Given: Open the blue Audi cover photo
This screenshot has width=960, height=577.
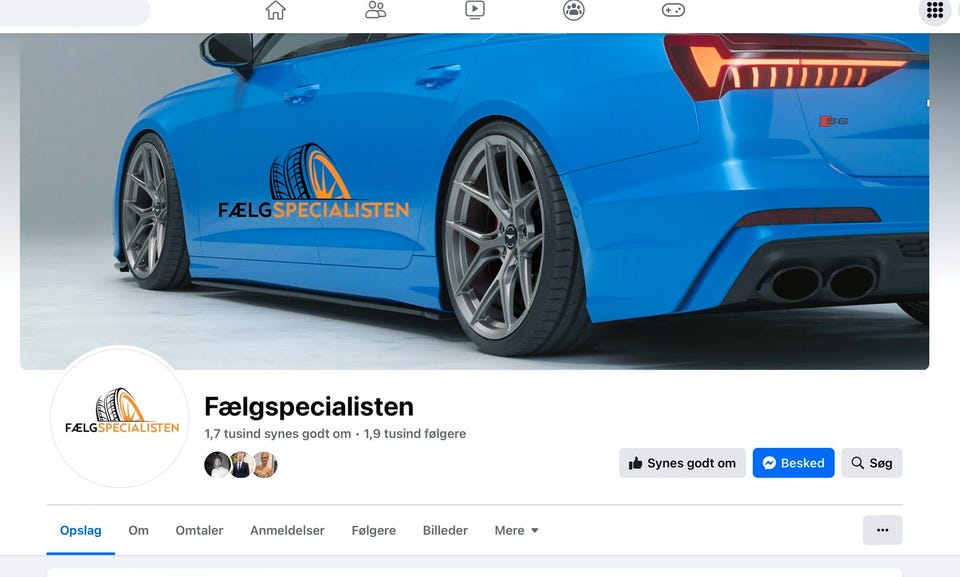Looking at the screenshot, I should [x=474, y=202].
